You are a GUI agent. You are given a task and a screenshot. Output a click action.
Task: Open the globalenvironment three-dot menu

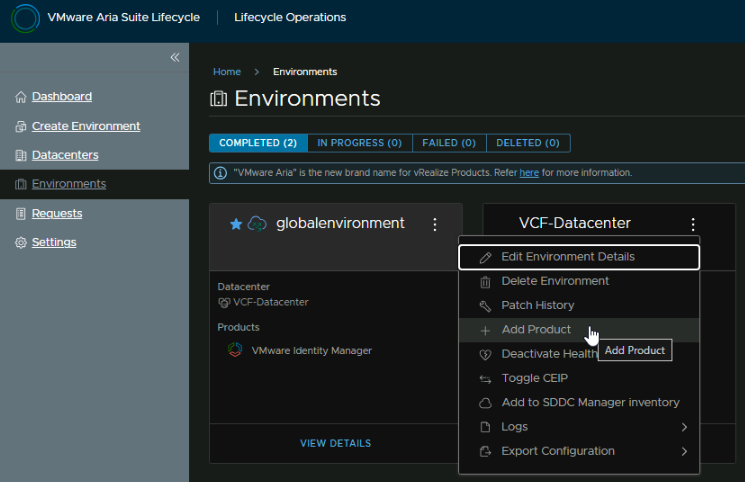(x=435, y=224)
